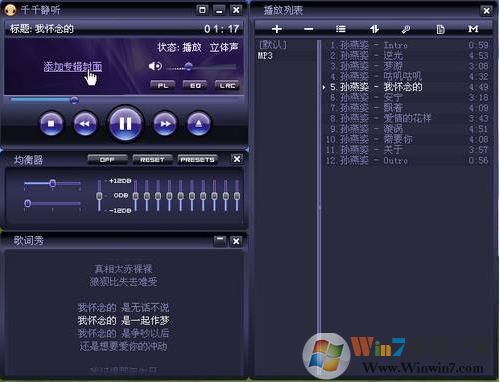
Task: Click the equalizer balance slider
Action: [52, 183]
